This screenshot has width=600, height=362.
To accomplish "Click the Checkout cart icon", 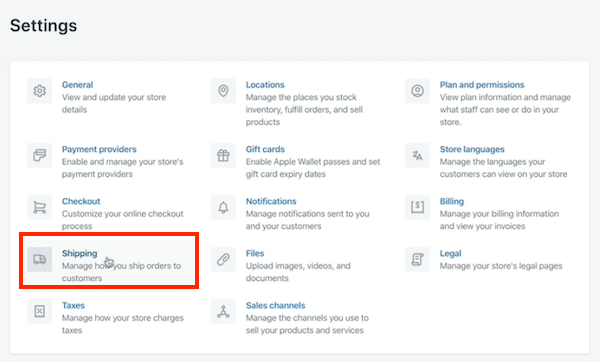I will 39,207.
